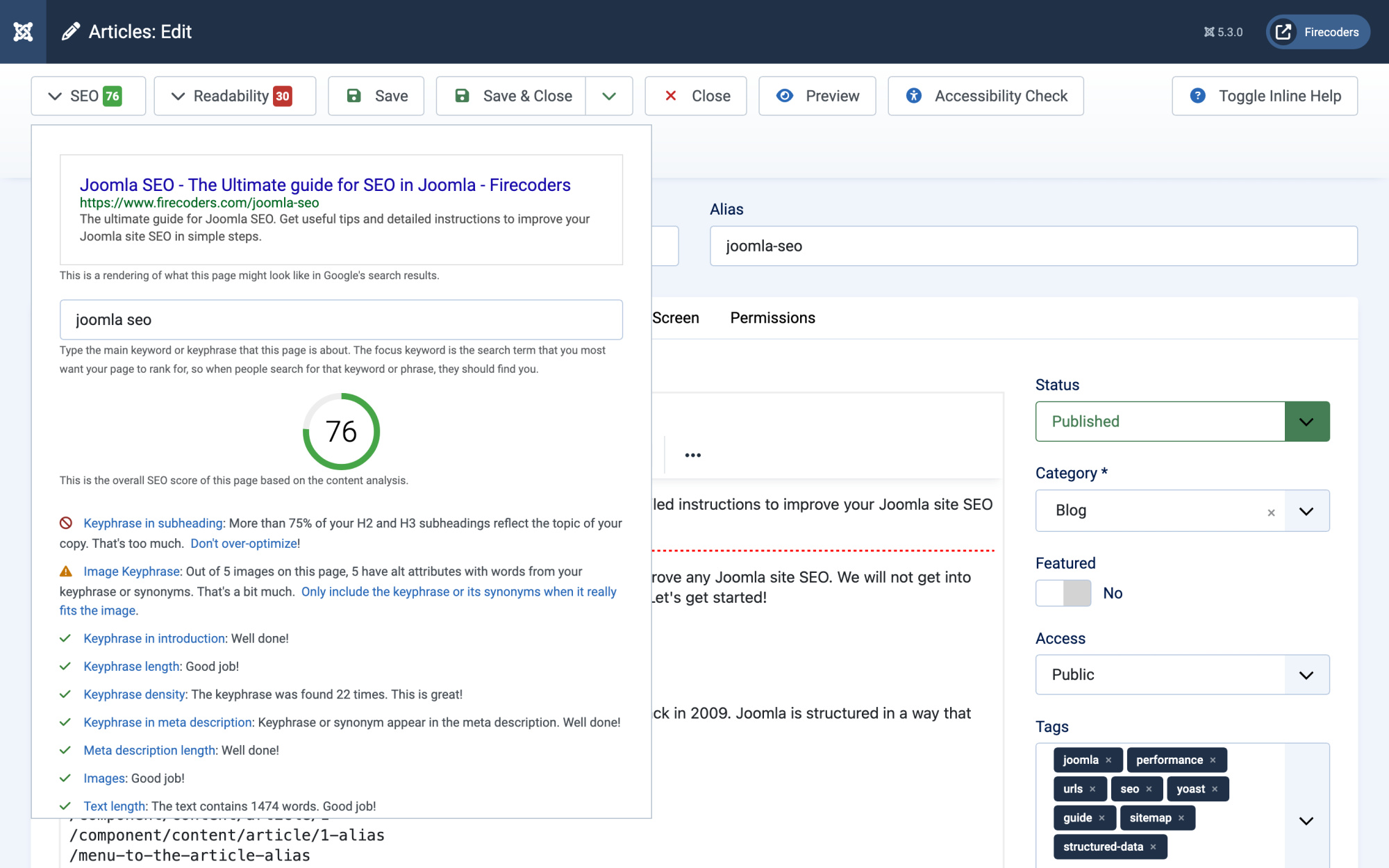This screenshot has height=868, width=1389.
Task: Clear the Blog category selection
Action: pos(1271,512)
